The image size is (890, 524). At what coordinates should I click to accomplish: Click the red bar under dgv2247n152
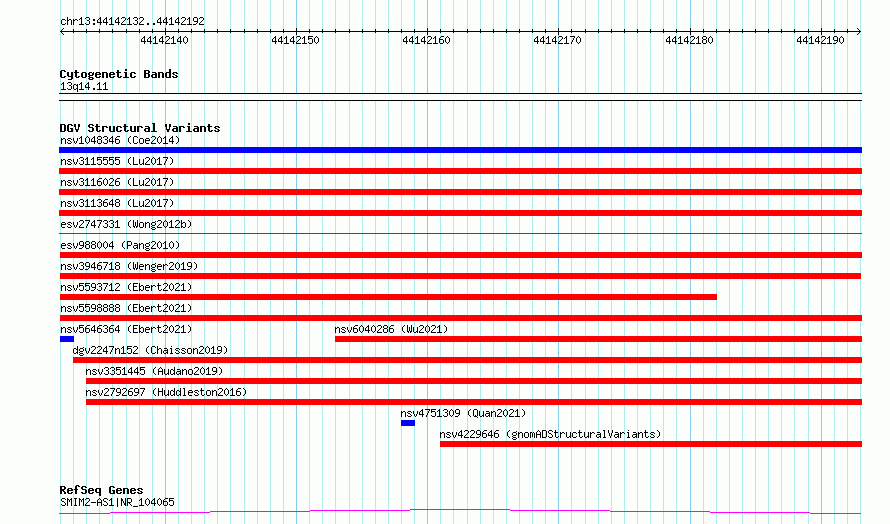click(x=468, y=360)
